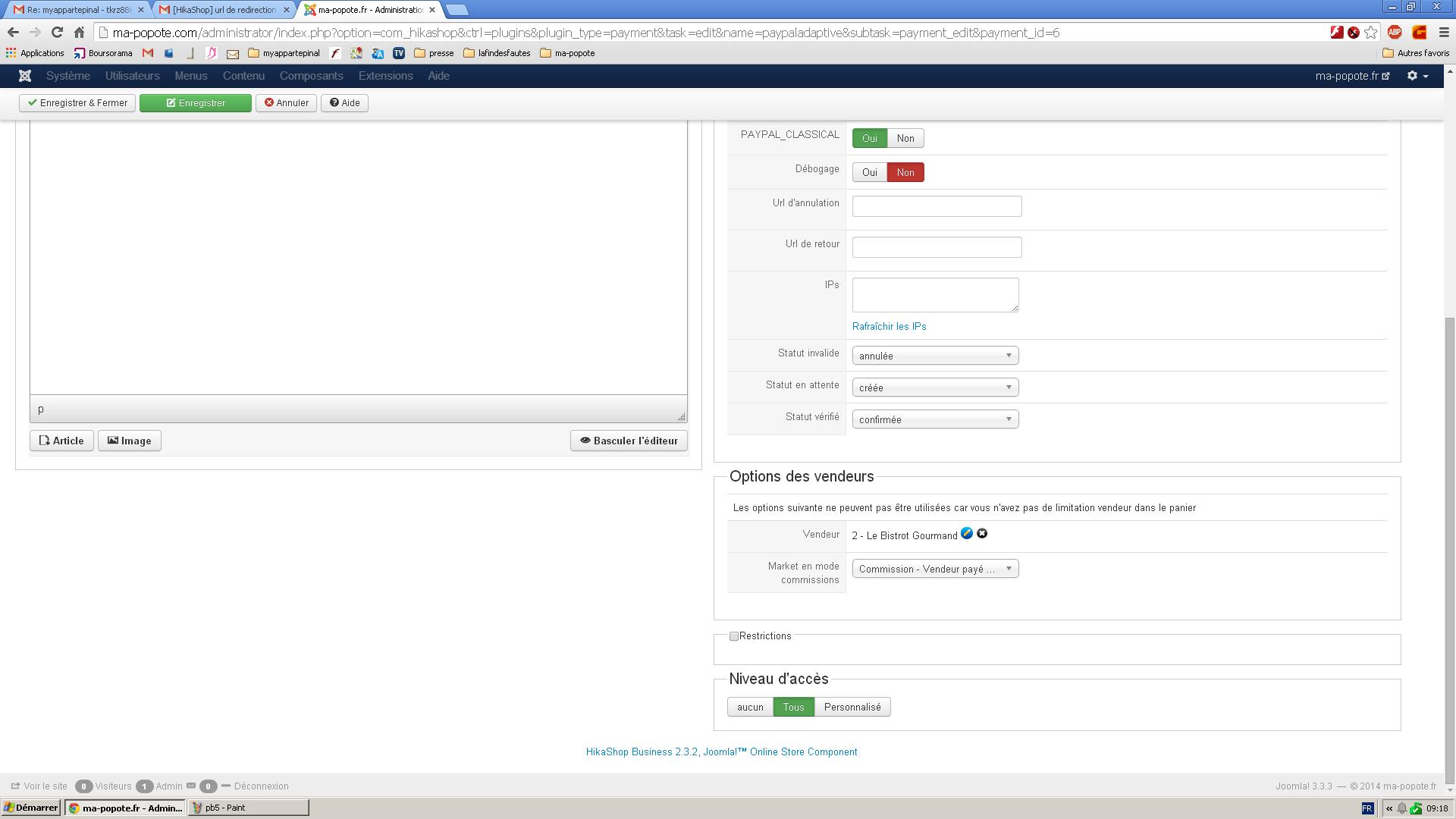
Task: Click the Enregistrer & Fermer button
Action: pyautogui.click(x=77, y=103)
